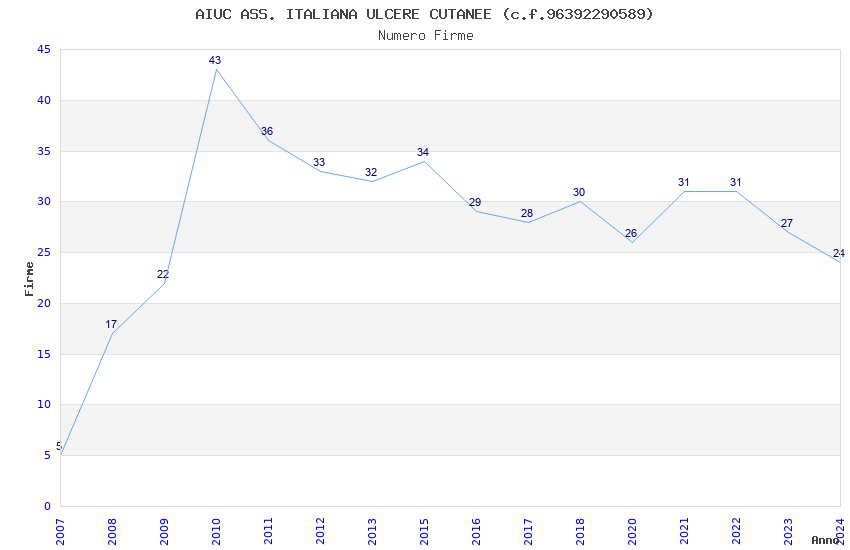Select the 33 data label for 2012

tap(319, 162)
